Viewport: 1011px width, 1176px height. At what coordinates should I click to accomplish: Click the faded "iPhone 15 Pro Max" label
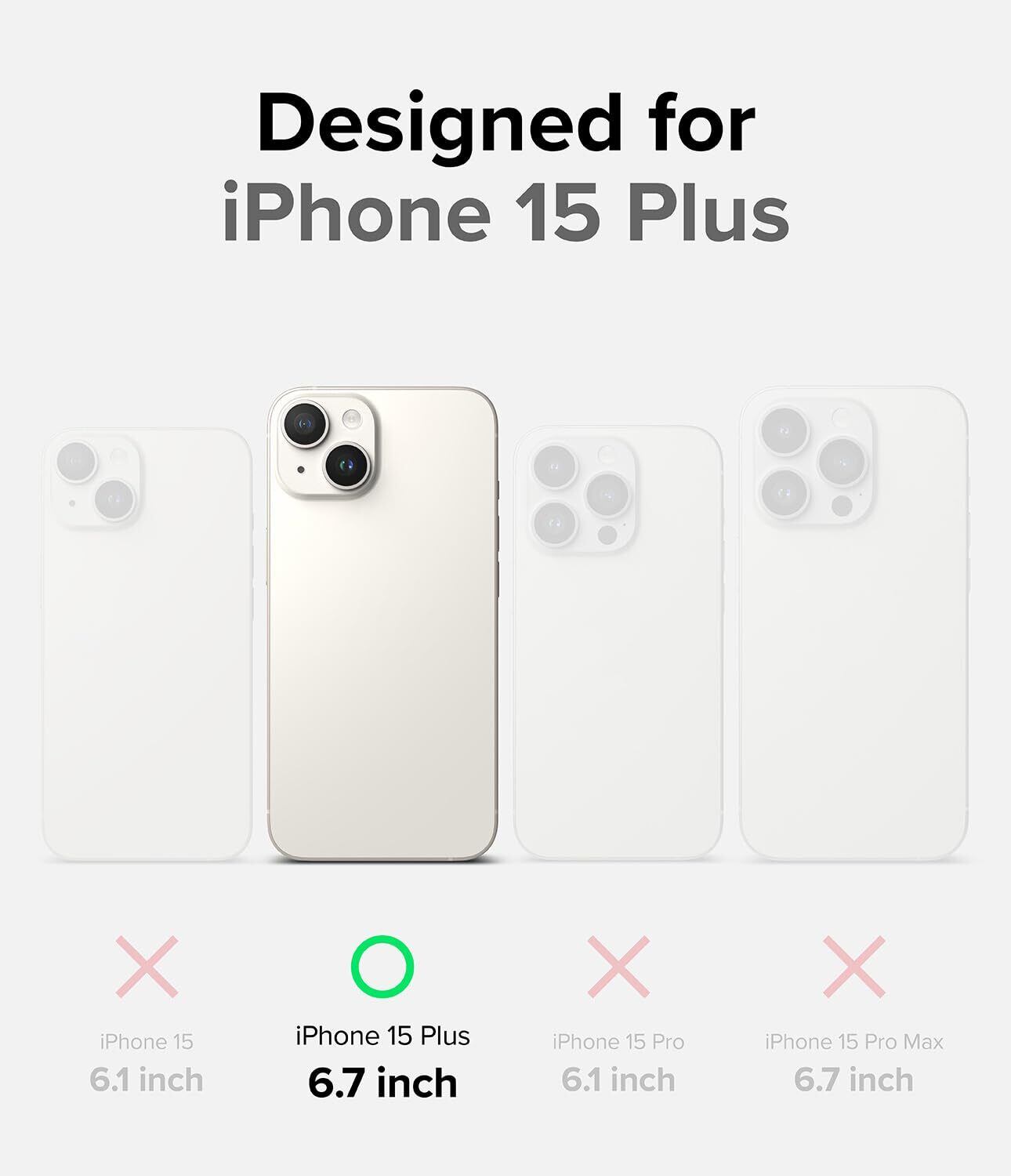(x=854, y=1042)
